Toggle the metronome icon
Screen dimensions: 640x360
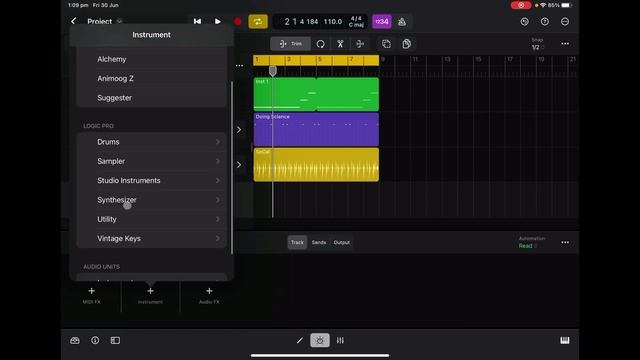(x=402, y=22)
